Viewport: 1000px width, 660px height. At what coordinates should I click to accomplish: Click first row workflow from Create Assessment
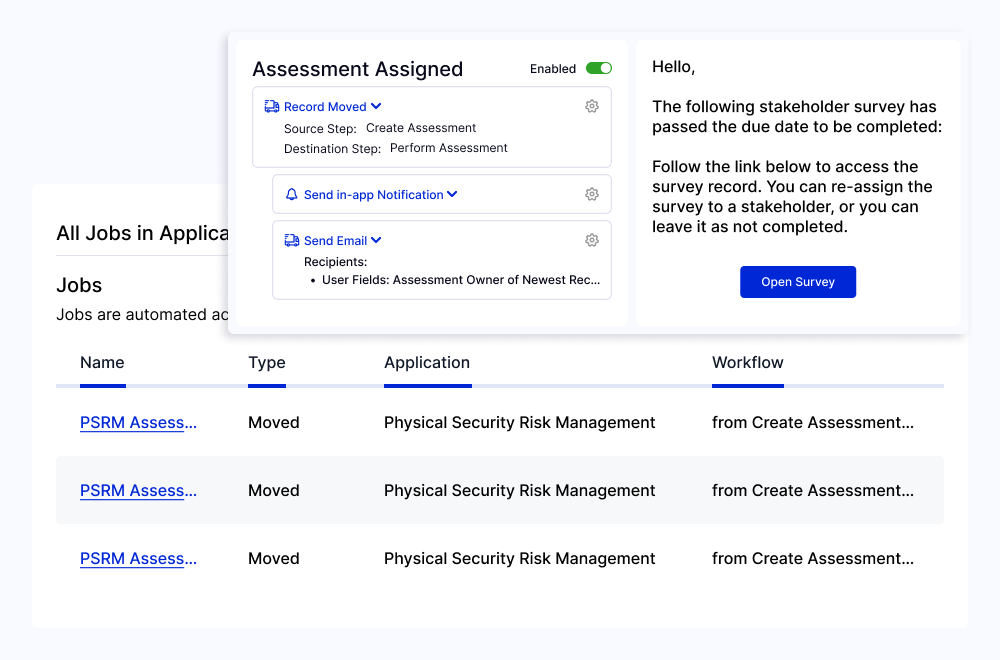(812, 422)
